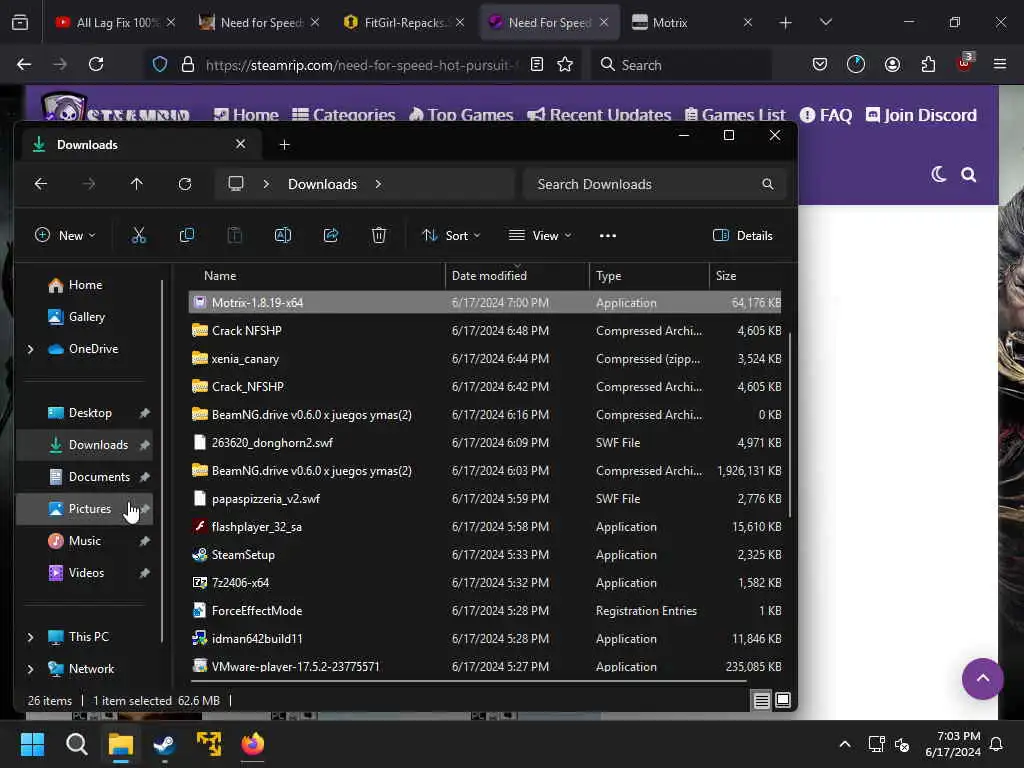Expand the Network tree node

[x=30, y=669]
